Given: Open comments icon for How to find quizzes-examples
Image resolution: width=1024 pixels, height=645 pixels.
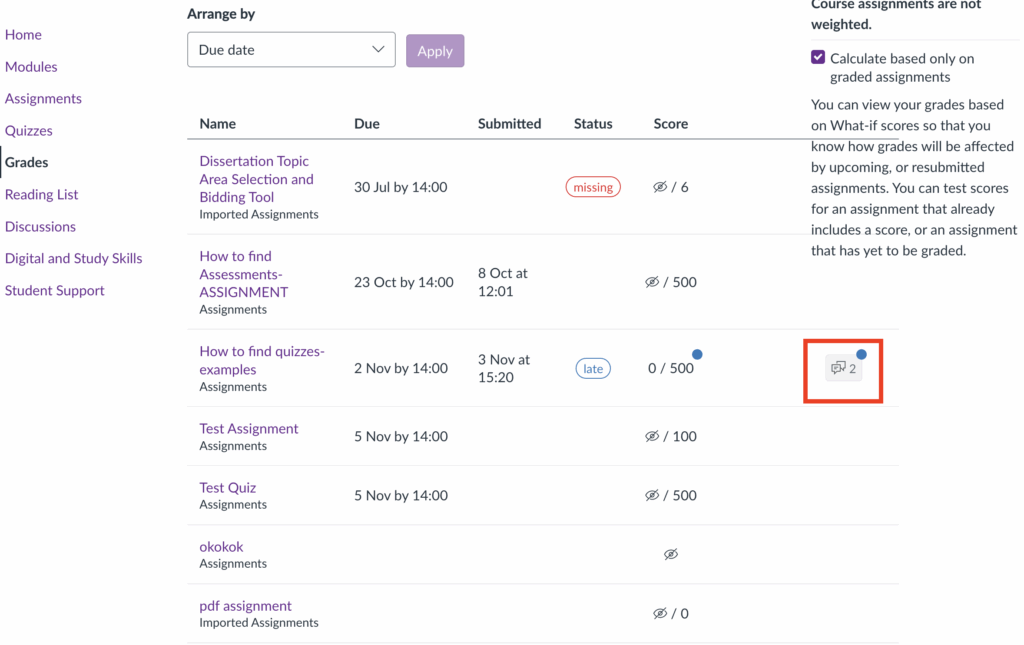Looking at the screenshot, I should (x=843, y=369).
